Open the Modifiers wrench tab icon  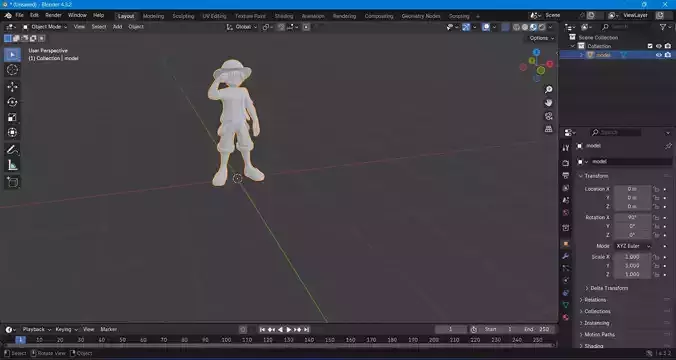(x=566, y=257)
